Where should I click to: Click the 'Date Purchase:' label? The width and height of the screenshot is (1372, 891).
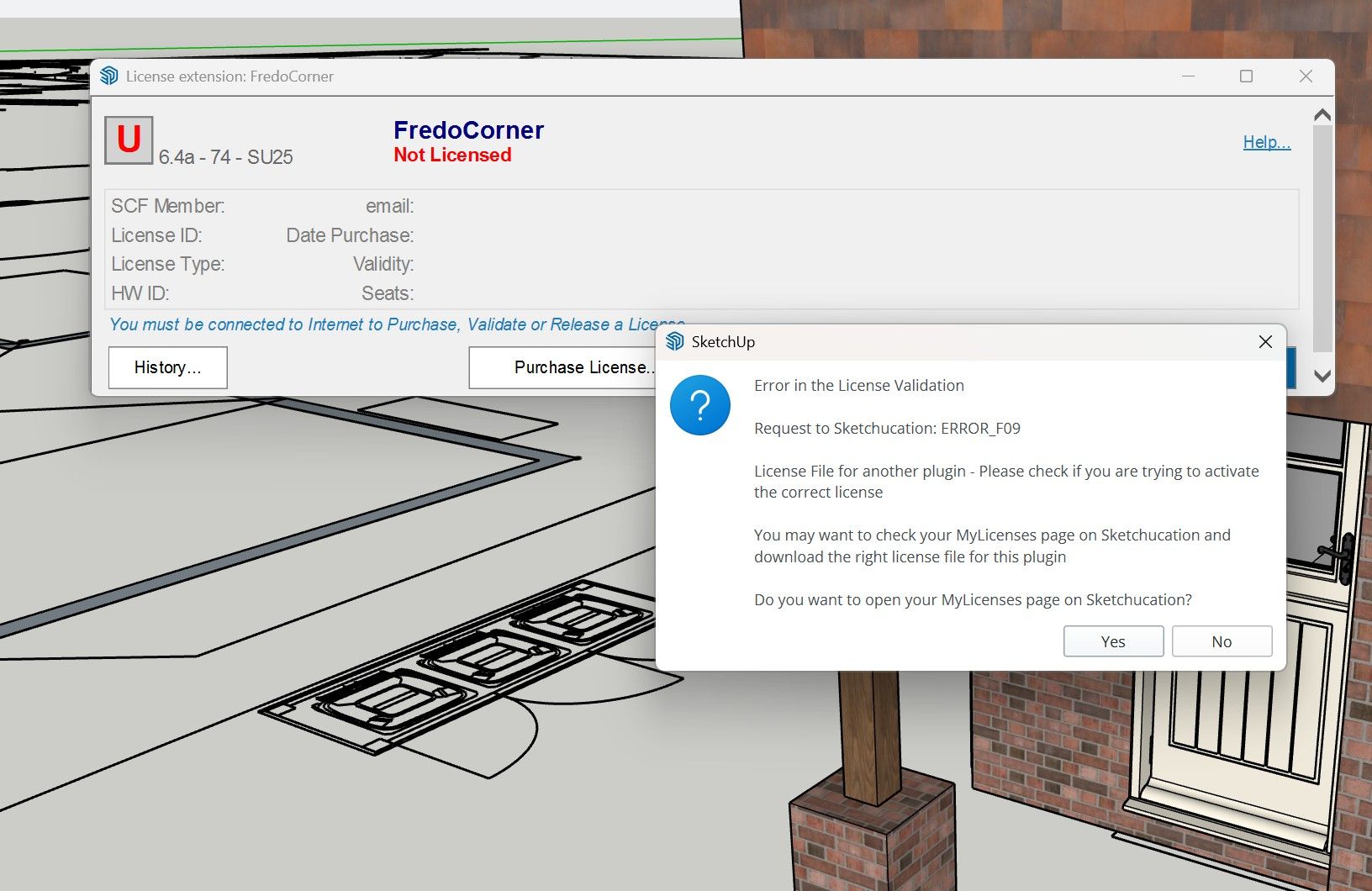[x=350, y=235]
